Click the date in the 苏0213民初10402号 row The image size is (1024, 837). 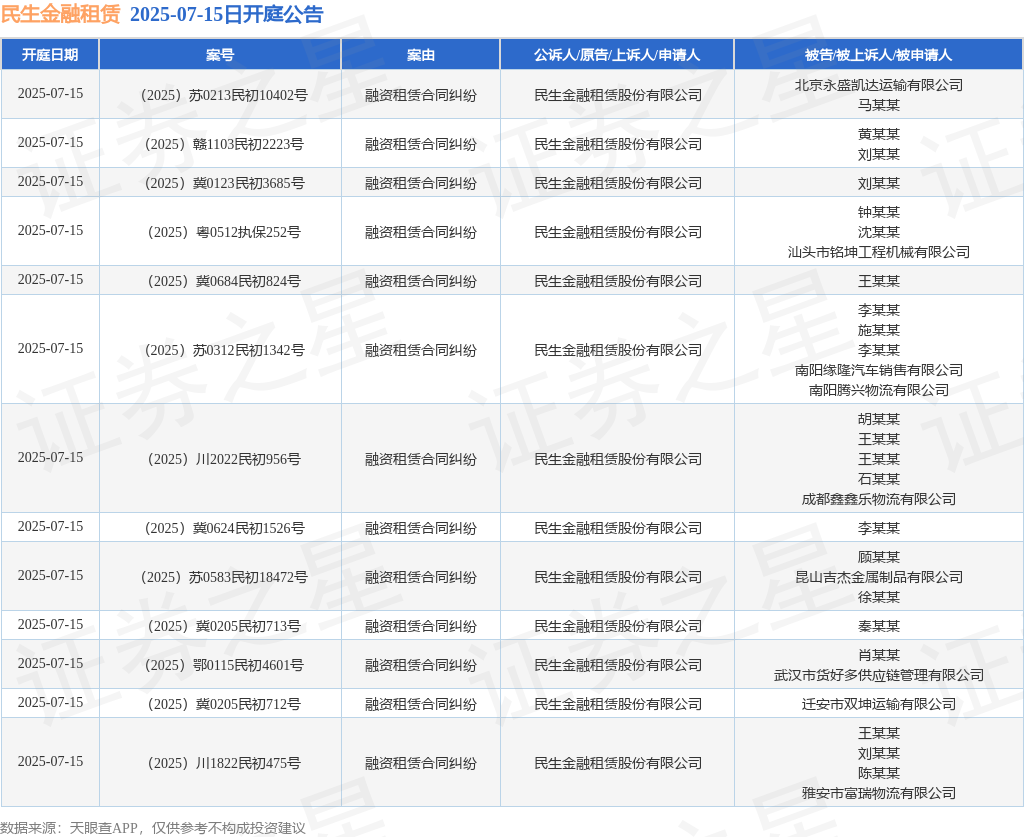pos(50,93)
